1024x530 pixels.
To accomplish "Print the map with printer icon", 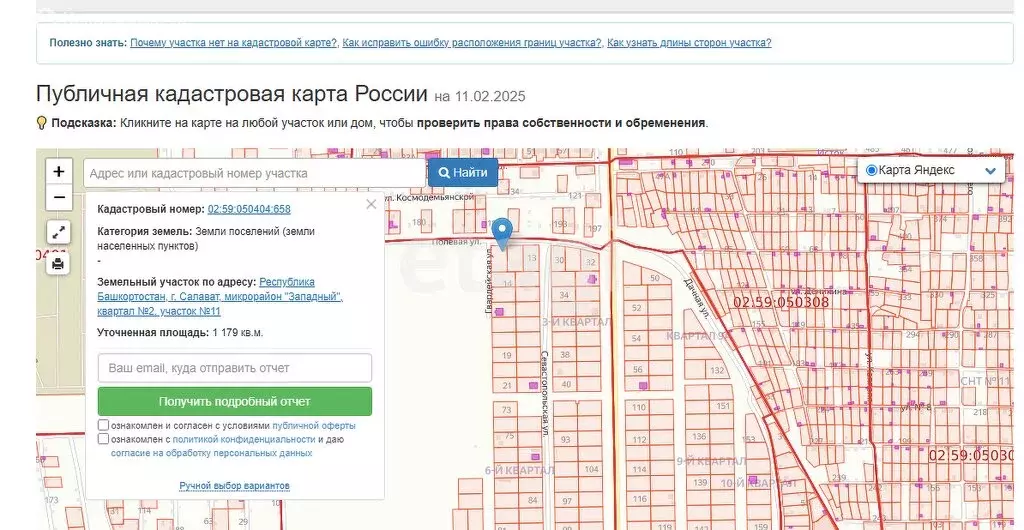I will [59, 264].
